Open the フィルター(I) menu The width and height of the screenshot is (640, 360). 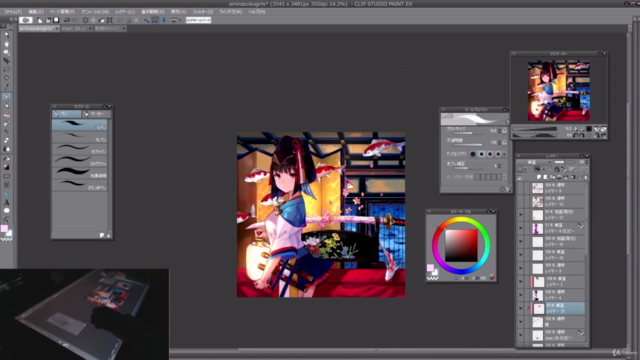click(203, 12)
